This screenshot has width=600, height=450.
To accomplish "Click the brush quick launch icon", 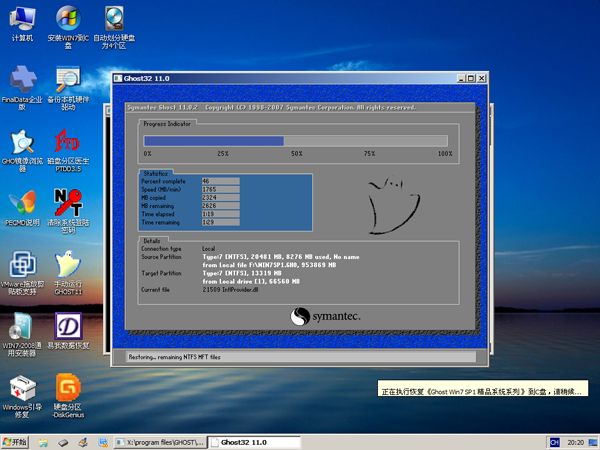I will click(x=83, y=443).
